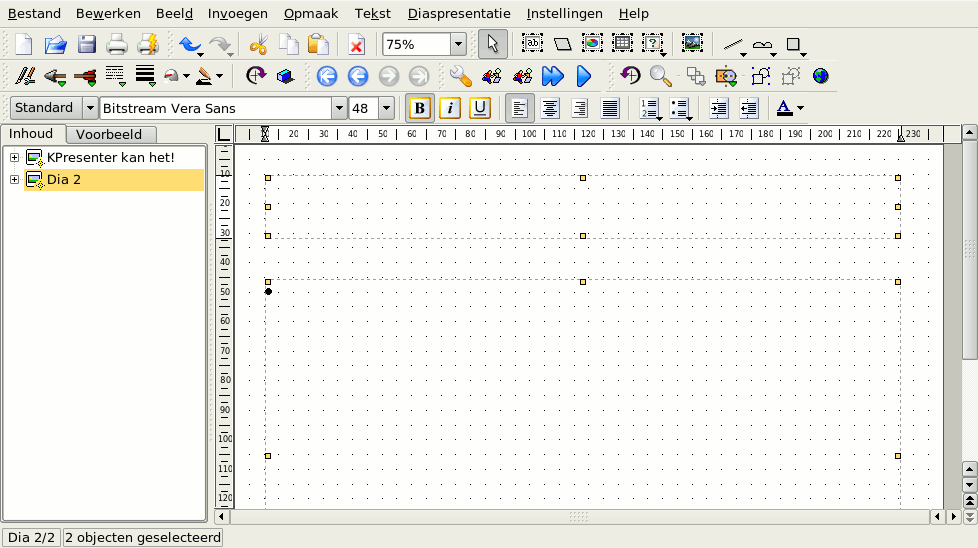Activate the zoom magnifier tool
978x548 pixels.
(x=660, y=76)
